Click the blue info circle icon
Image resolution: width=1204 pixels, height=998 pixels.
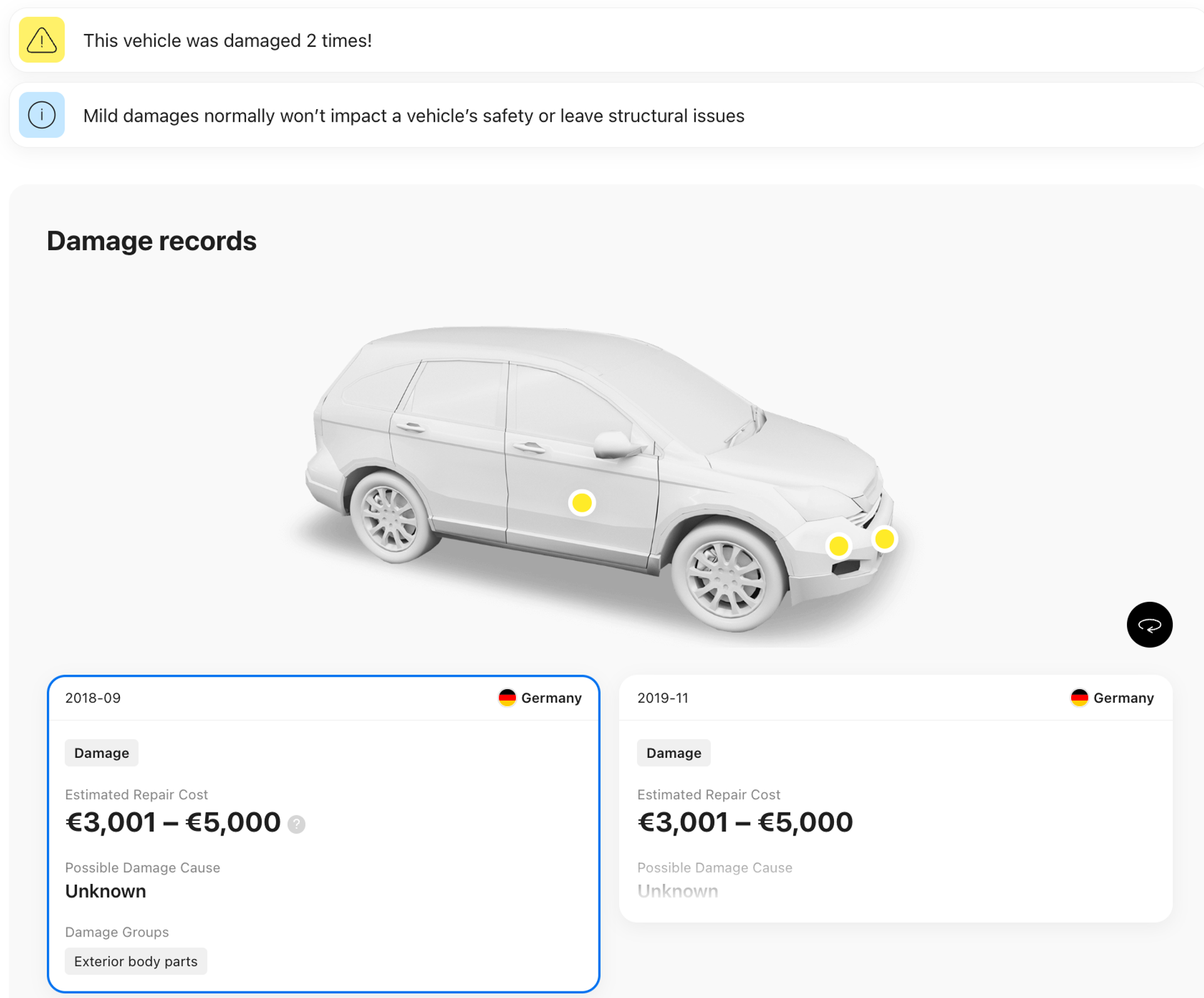pyautogui.click(x=41, y=115)
